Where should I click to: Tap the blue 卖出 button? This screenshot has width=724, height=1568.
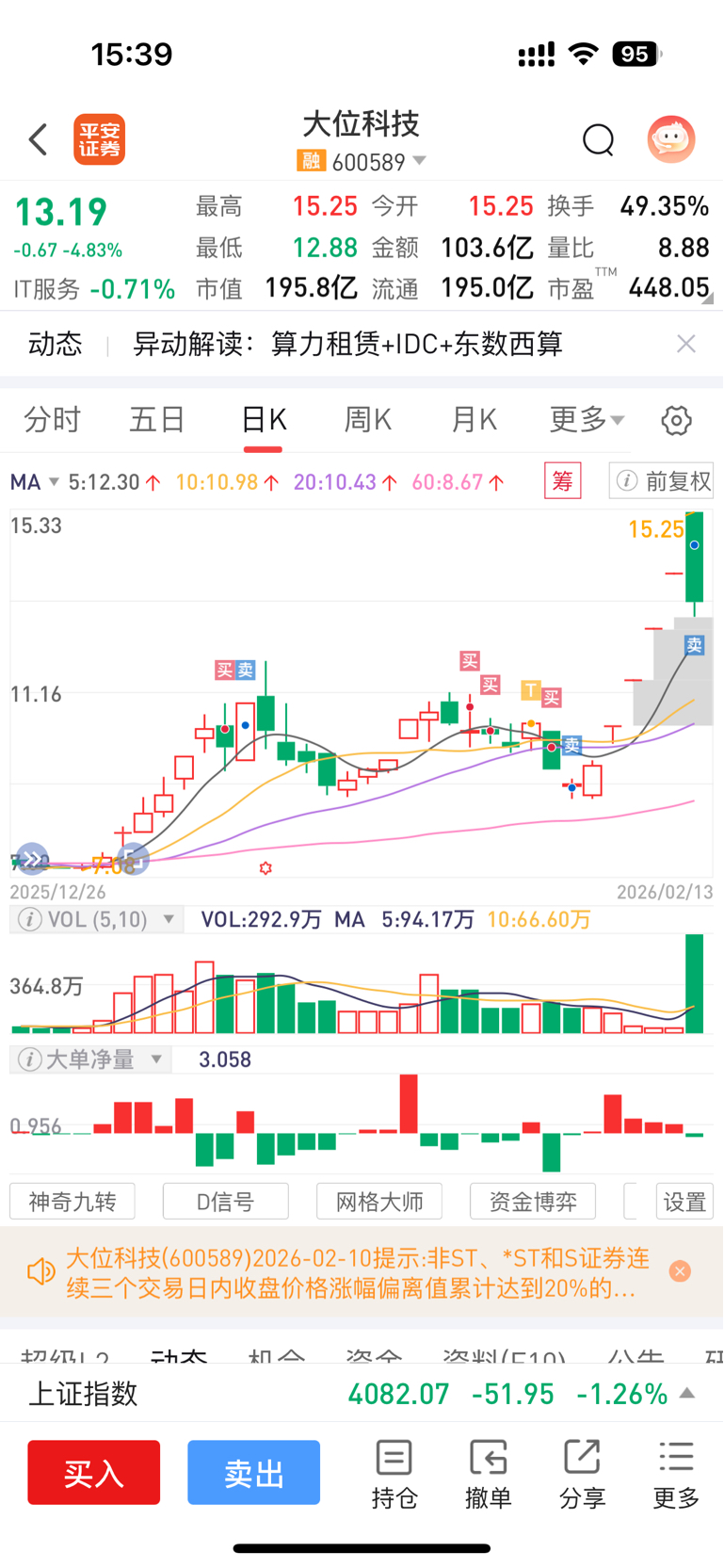(x=254, y=1472)
